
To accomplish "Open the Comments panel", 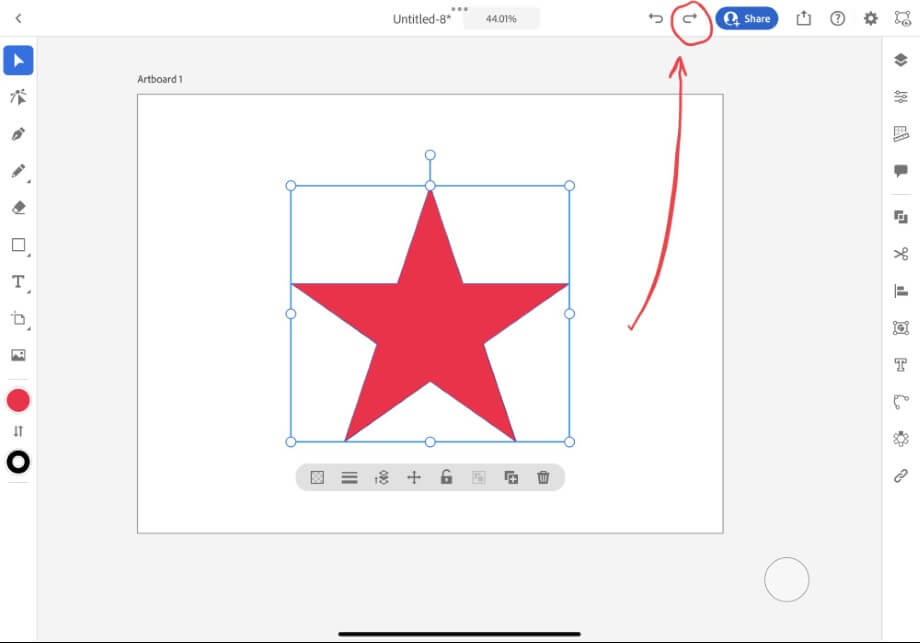I will click(x=901, y=171).
